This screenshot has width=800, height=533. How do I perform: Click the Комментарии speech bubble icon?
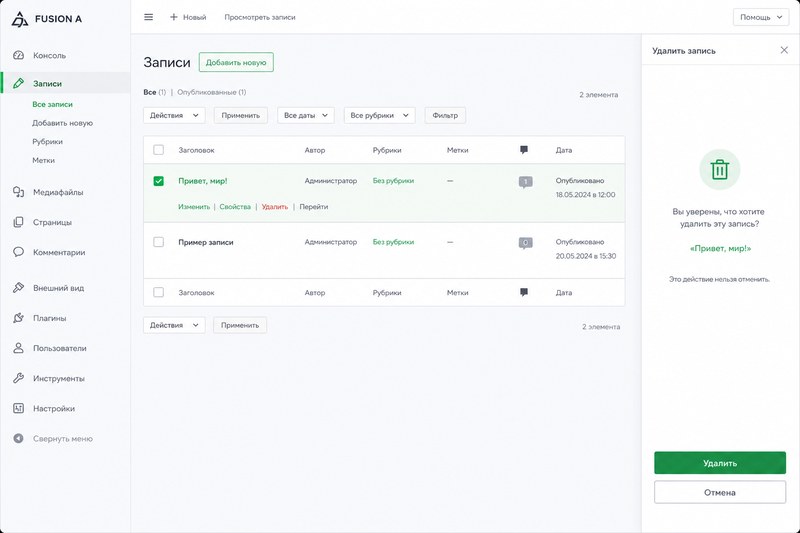pyautogui.click(x=18, y=252)
